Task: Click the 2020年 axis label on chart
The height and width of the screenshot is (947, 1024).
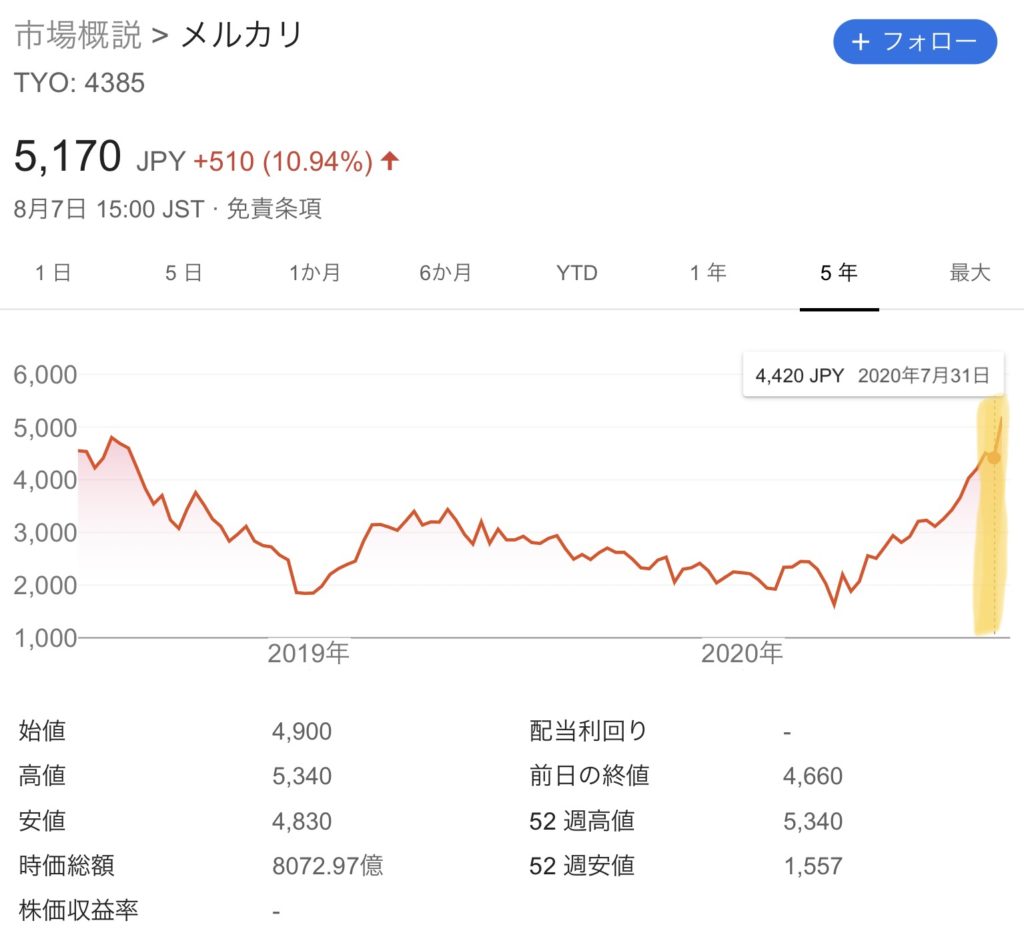Action: (x=742, y=655)
